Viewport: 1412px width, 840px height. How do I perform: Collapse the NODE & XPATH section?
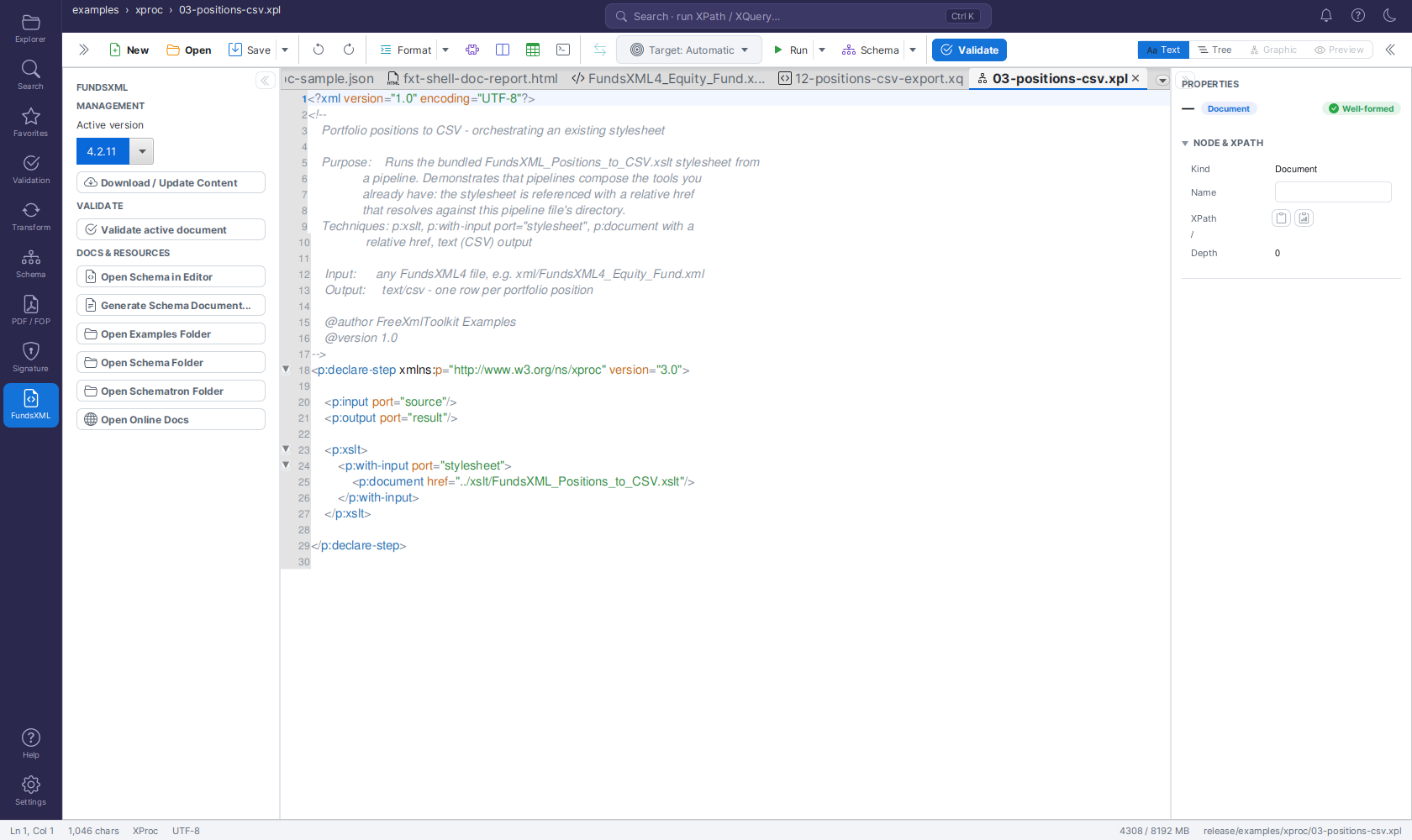coord(1185,144)
